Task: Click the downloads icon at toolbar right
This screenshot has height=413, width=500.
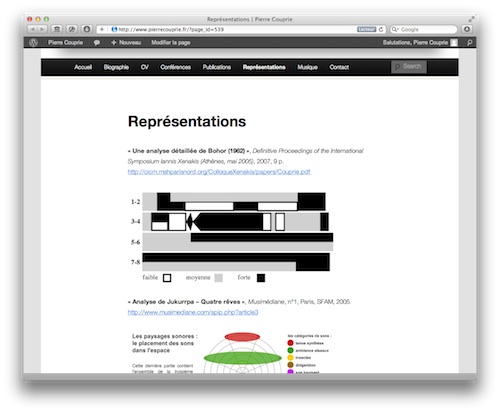Action: [x=467, y=29]
